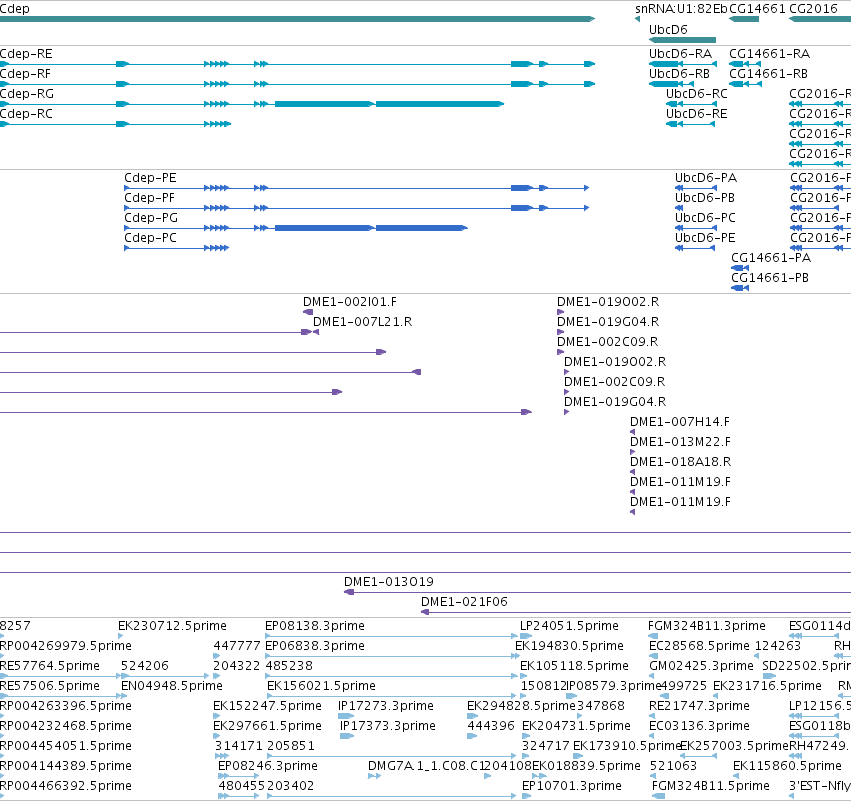Click transcript UbcD6-RA
The height and width of the screenshot is (801, 851).
coord(680,54)
